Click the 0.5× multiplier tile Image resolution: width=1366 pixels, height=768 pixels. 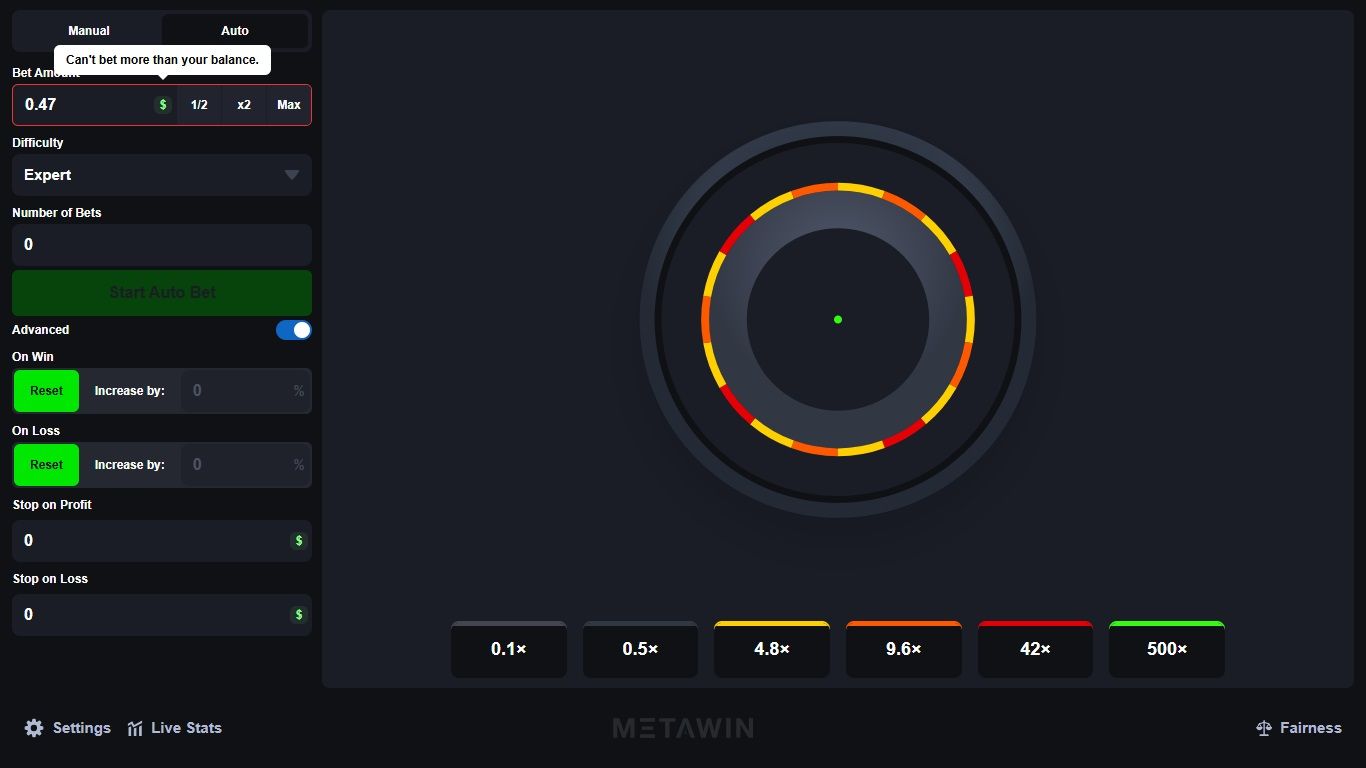click(x=640, y=649)
